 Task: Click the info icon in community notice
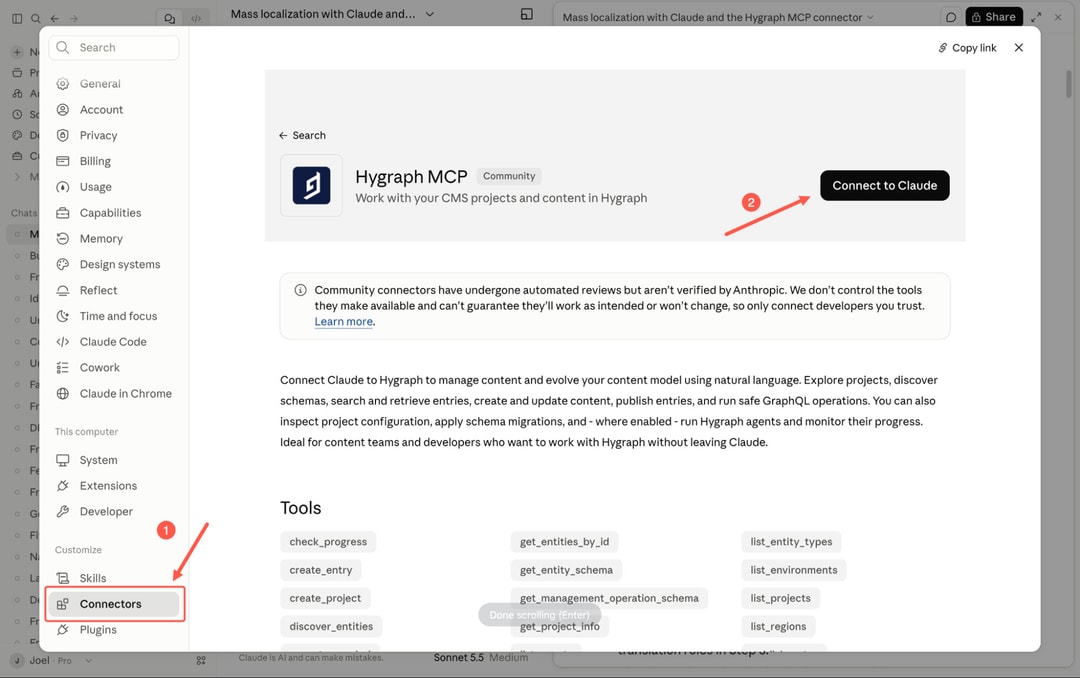pyautogui.click(x=300, y=290)
